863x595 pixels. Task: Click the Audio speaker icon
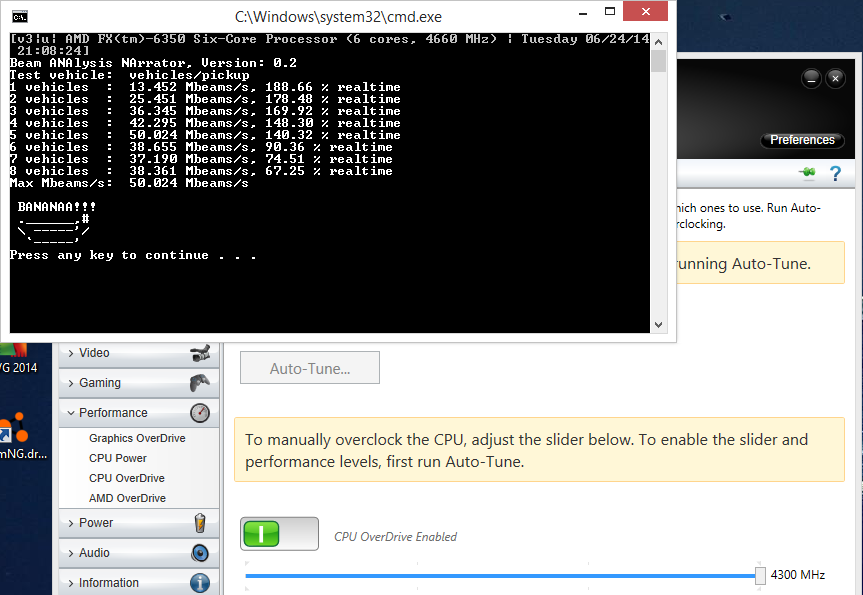(200, 553)
